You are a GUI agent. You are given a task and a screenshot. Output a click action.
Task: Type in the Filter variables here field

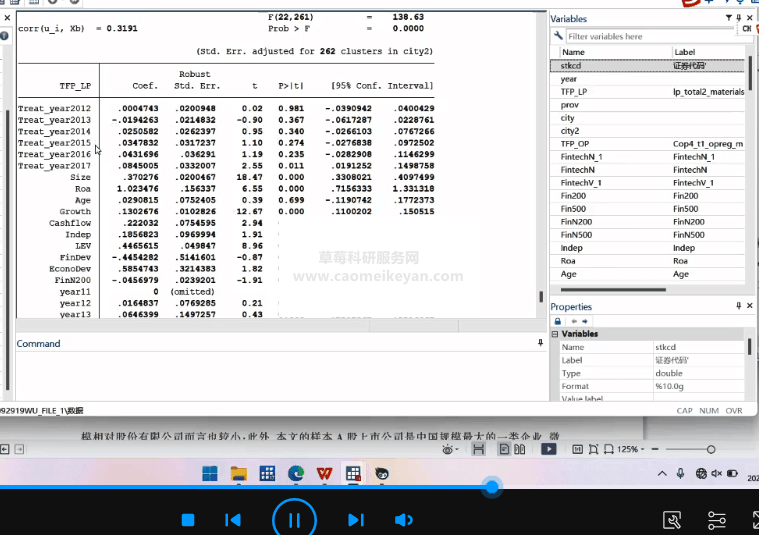[x=650, y=36]
